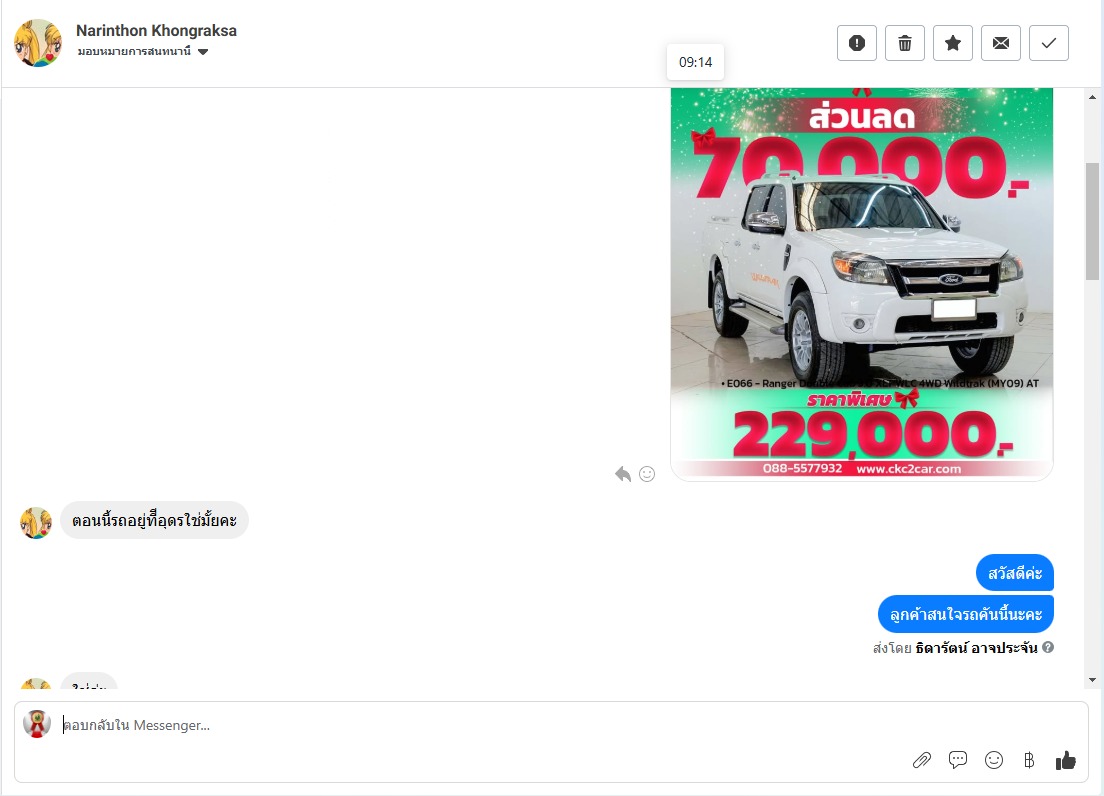Click the baht payment request icon
The image size is (1104, 796).
(1029, 760)
